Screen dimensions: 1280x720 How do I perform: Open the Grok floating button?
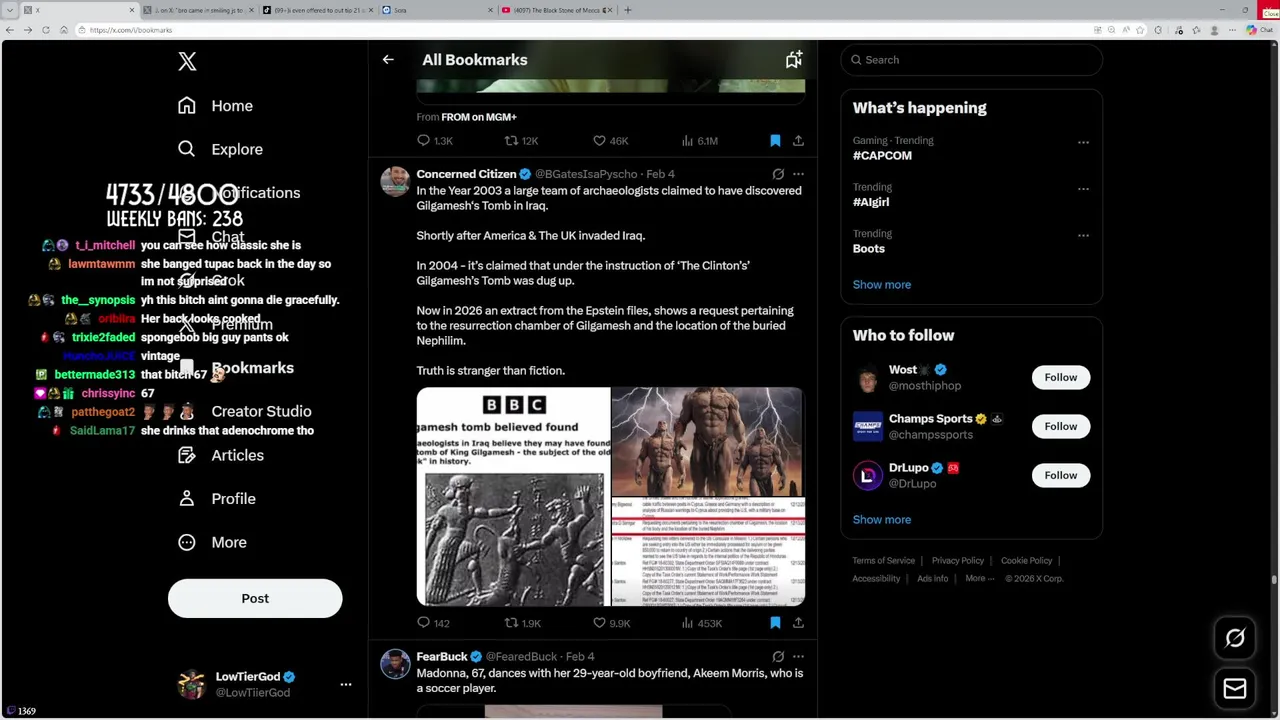(x=1235, y=639)
